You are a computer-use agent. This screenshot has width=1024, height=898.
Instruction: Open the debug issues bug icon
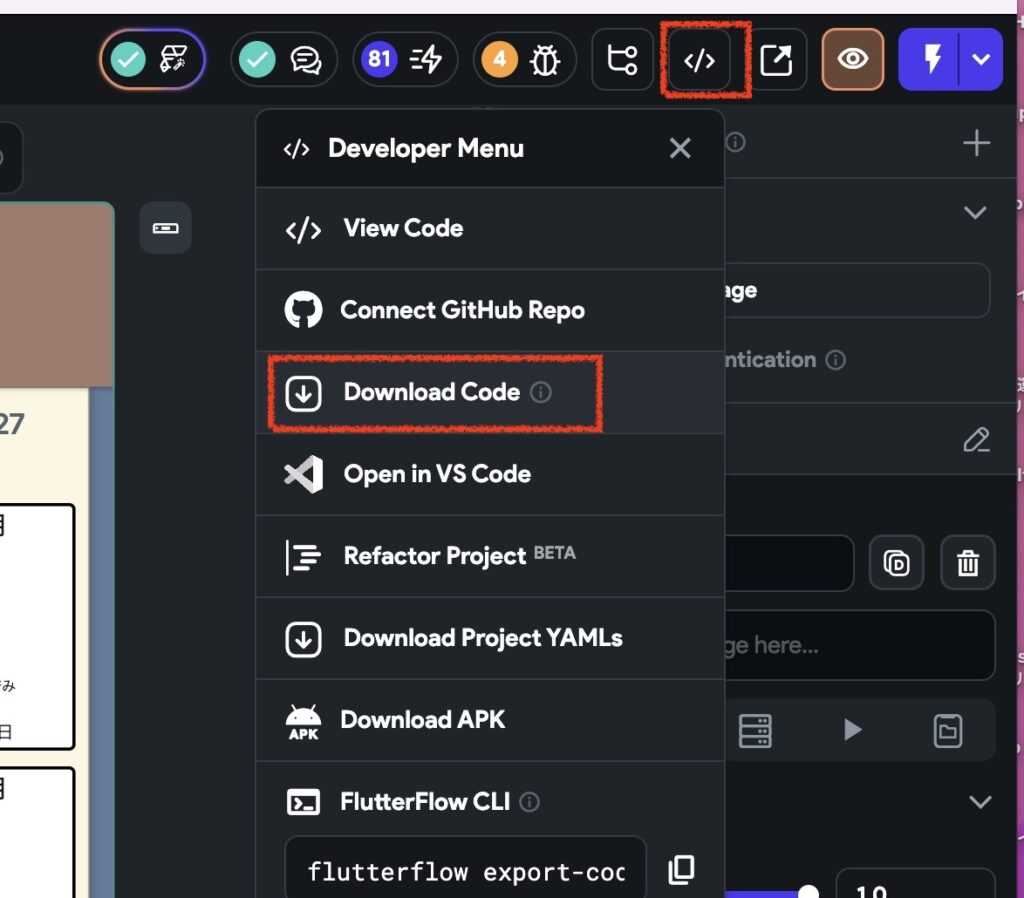pyautogui.click(x=526, y=60)
